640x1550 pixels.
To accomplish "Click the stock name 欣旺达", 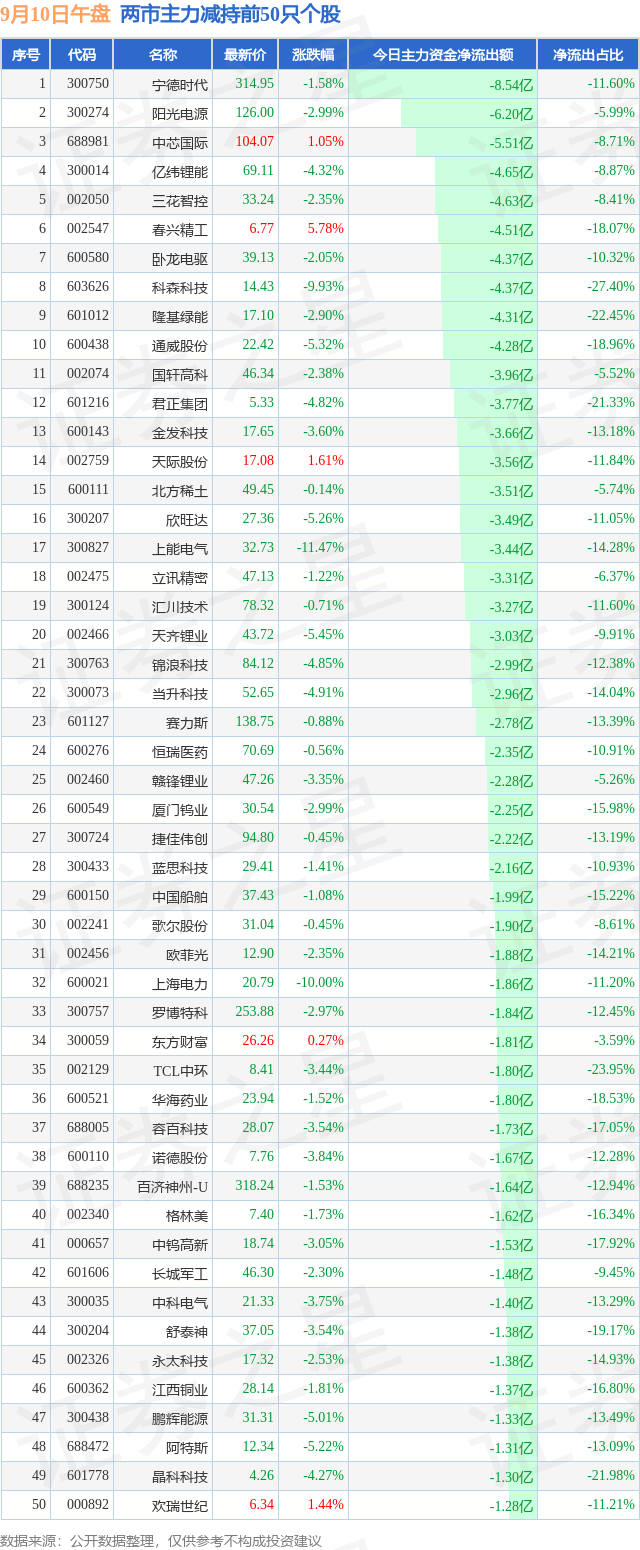I will (187, 520).
